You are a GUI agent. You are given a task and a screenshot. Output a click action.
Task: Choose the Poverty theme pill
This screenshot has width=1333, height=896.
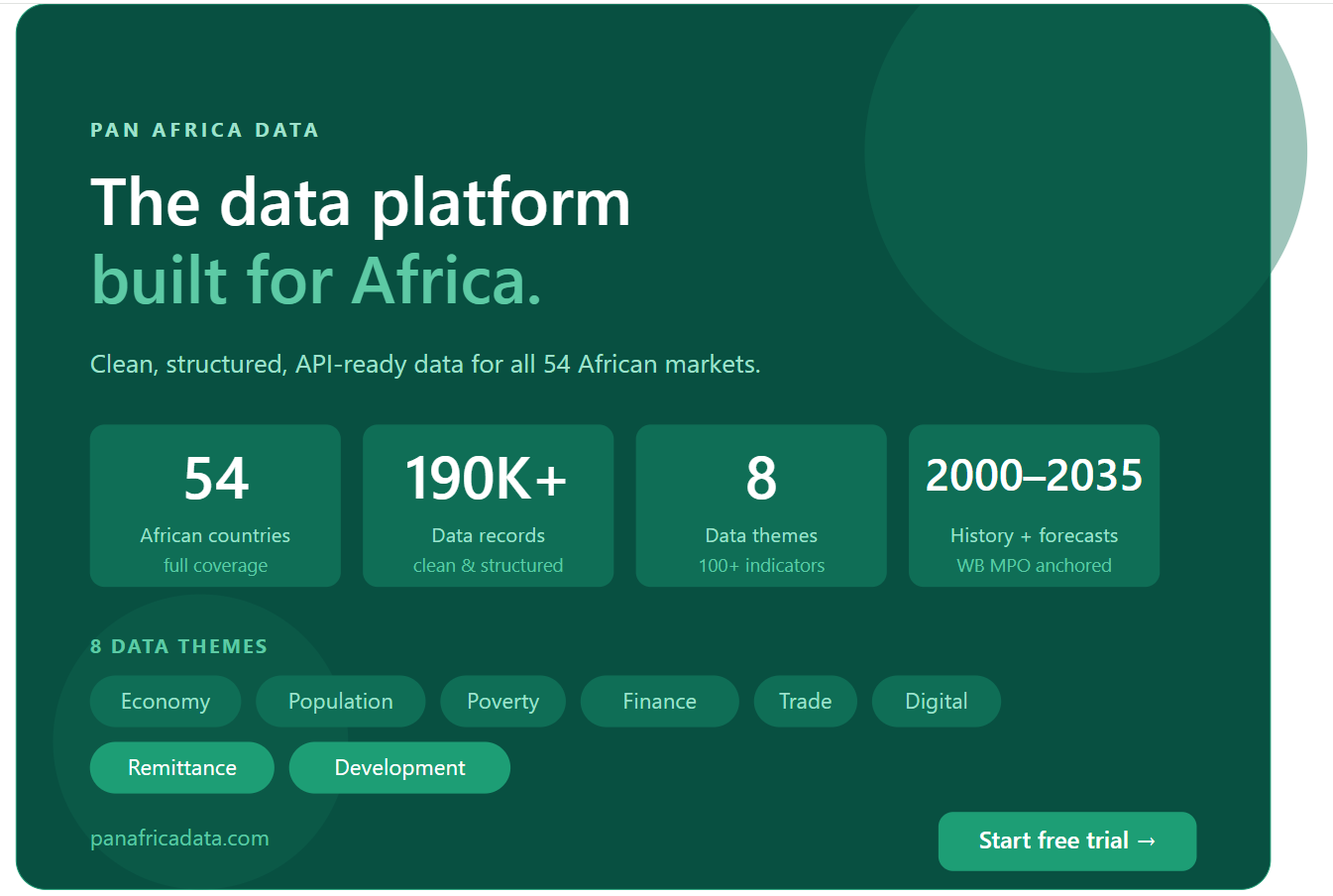tap(502, 702)
